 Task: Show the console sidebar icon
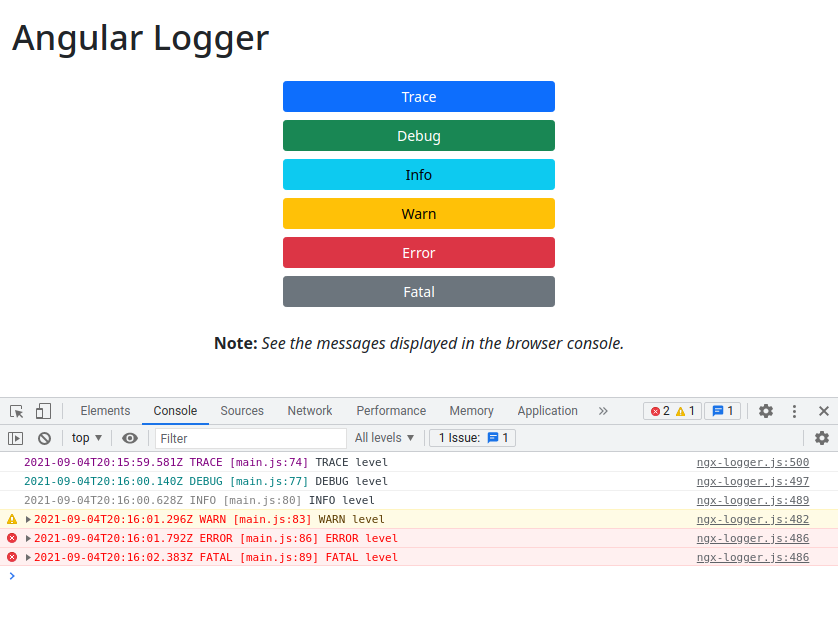pos(15,438)
